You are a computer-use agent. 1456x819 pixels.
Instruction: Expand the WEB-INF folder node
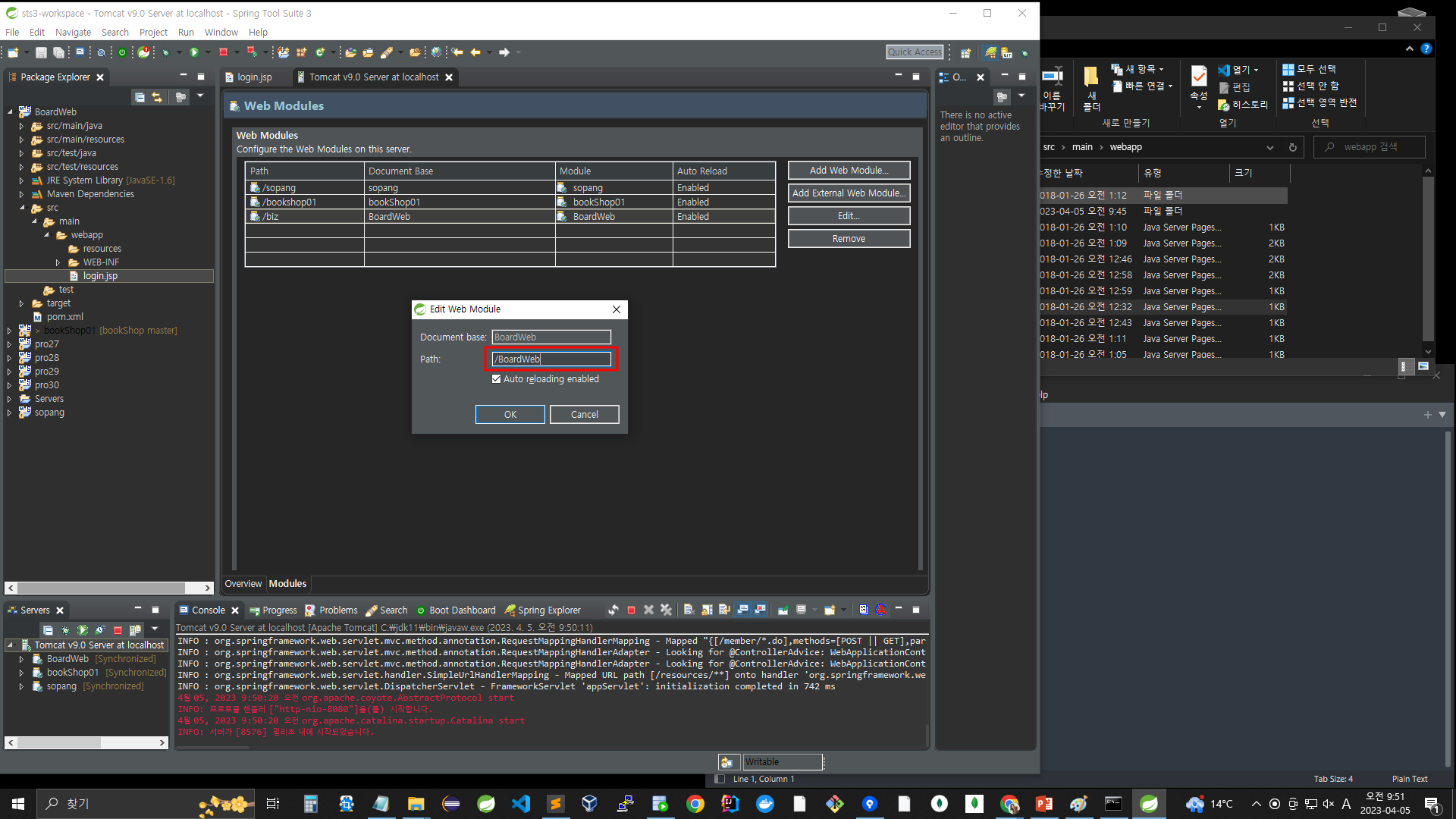pyautogui.click(x=58, y=262)
